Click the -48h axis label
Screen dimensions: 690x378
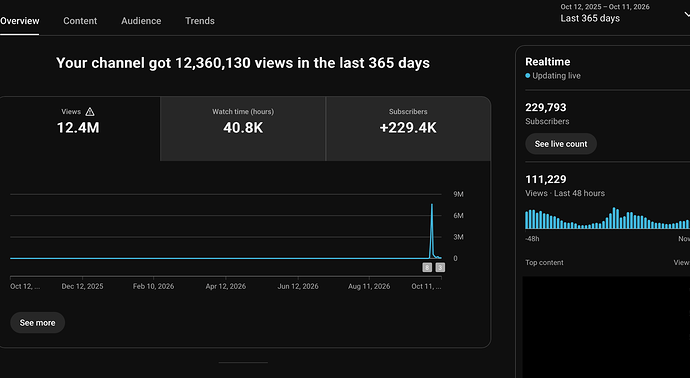point(532,239)
